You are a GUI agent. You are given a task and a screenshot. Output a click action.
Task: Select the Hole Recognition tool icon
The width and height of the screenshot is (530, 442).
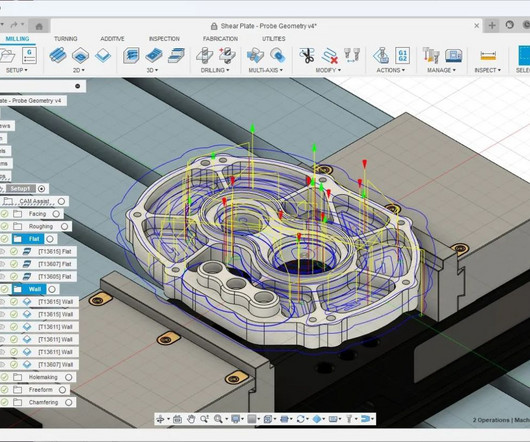click(227, 55)
